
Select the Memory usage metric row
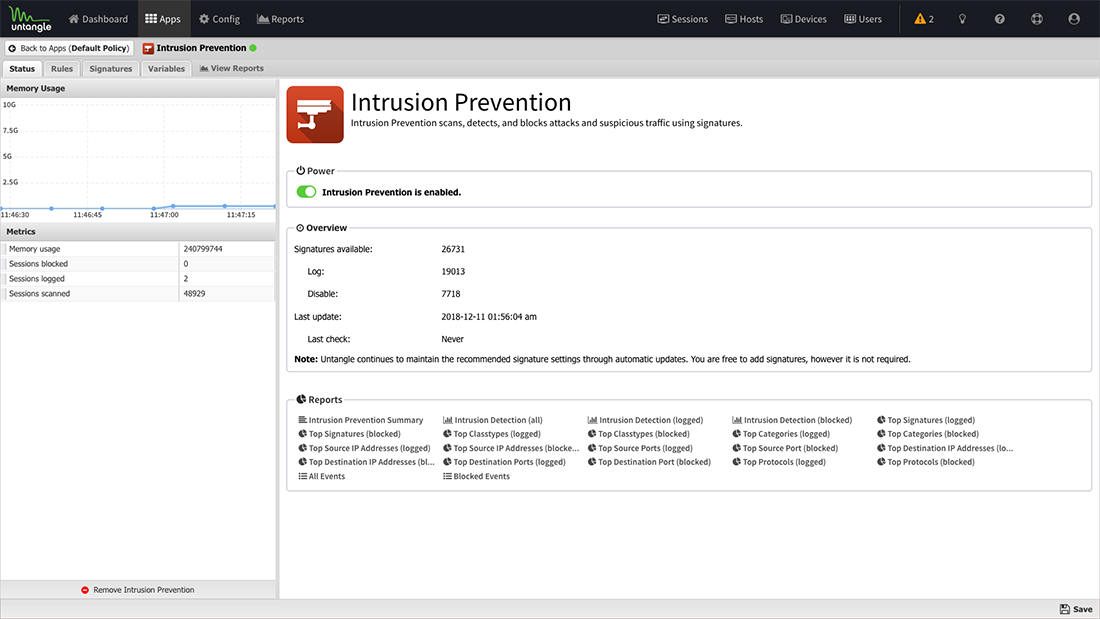tap(138, 248)
